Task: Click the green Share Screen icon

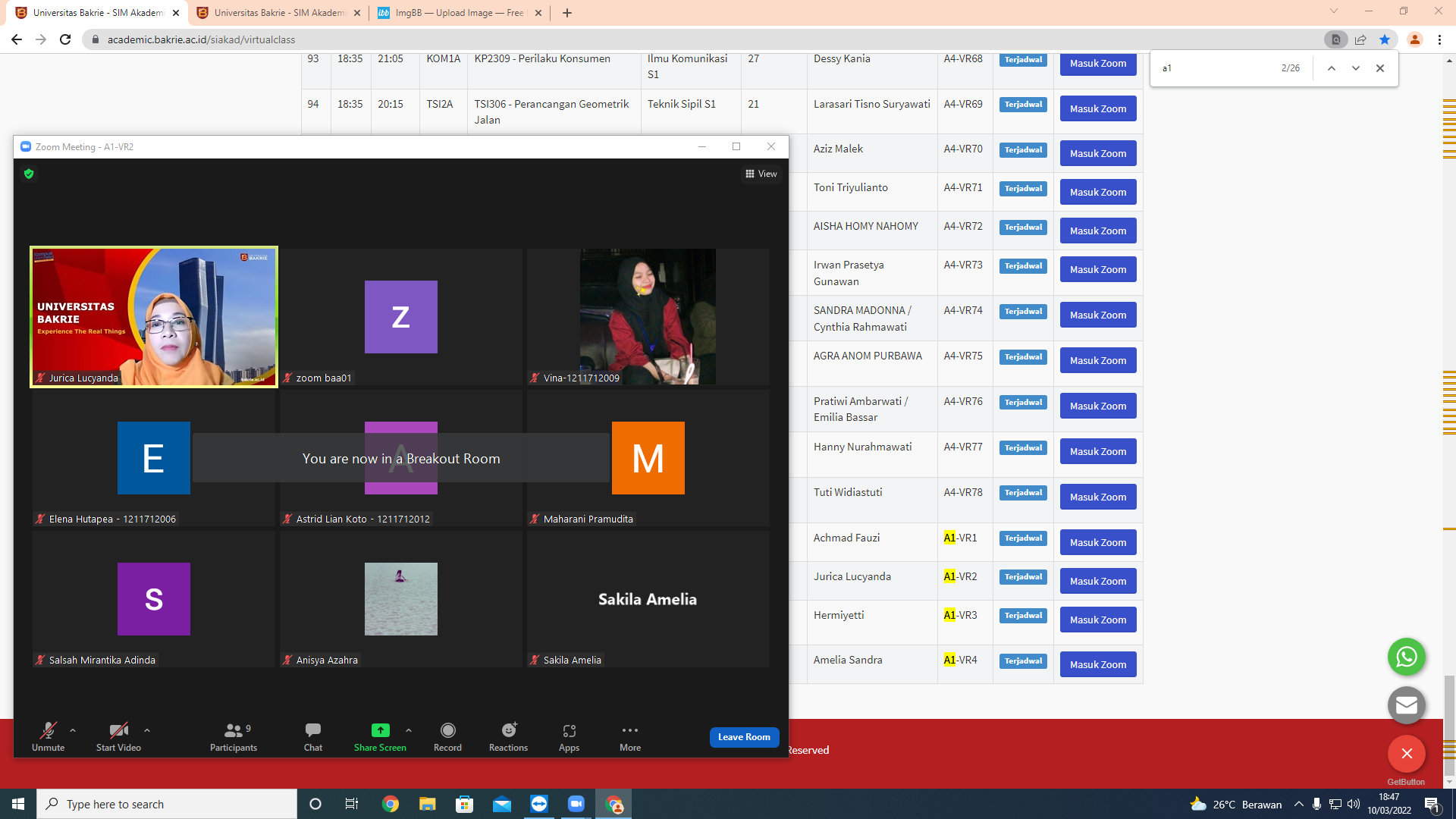Action: [380, 730]
